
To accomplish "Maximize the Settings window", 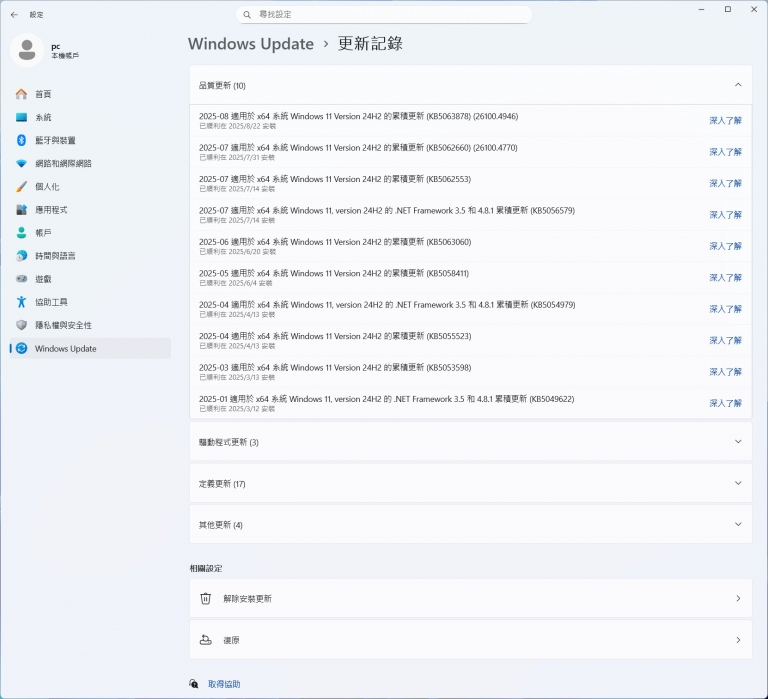I will click(728, 9).
